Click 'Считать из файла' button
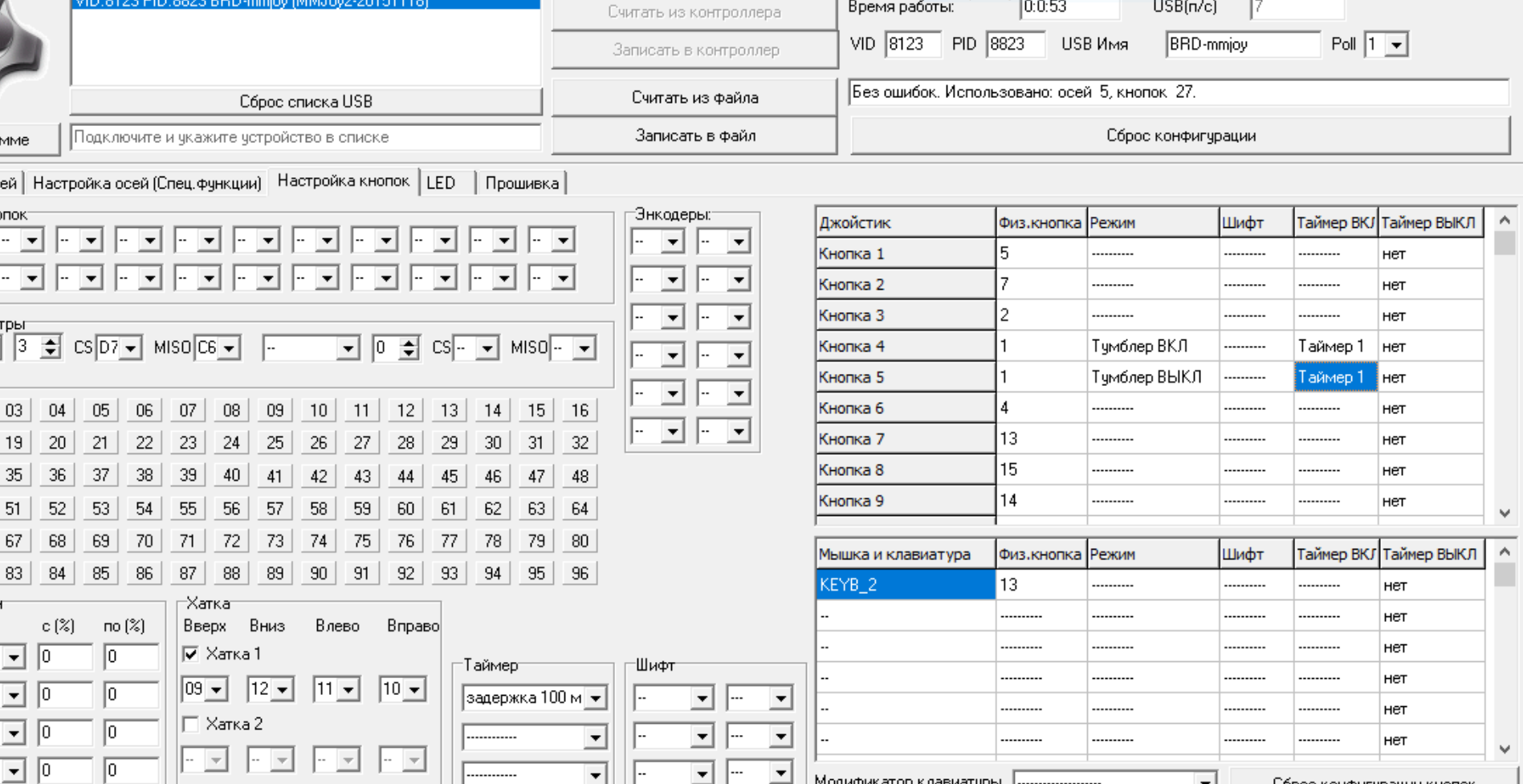The width and height of the screenshot is (1523, 784). pos(694,98)
